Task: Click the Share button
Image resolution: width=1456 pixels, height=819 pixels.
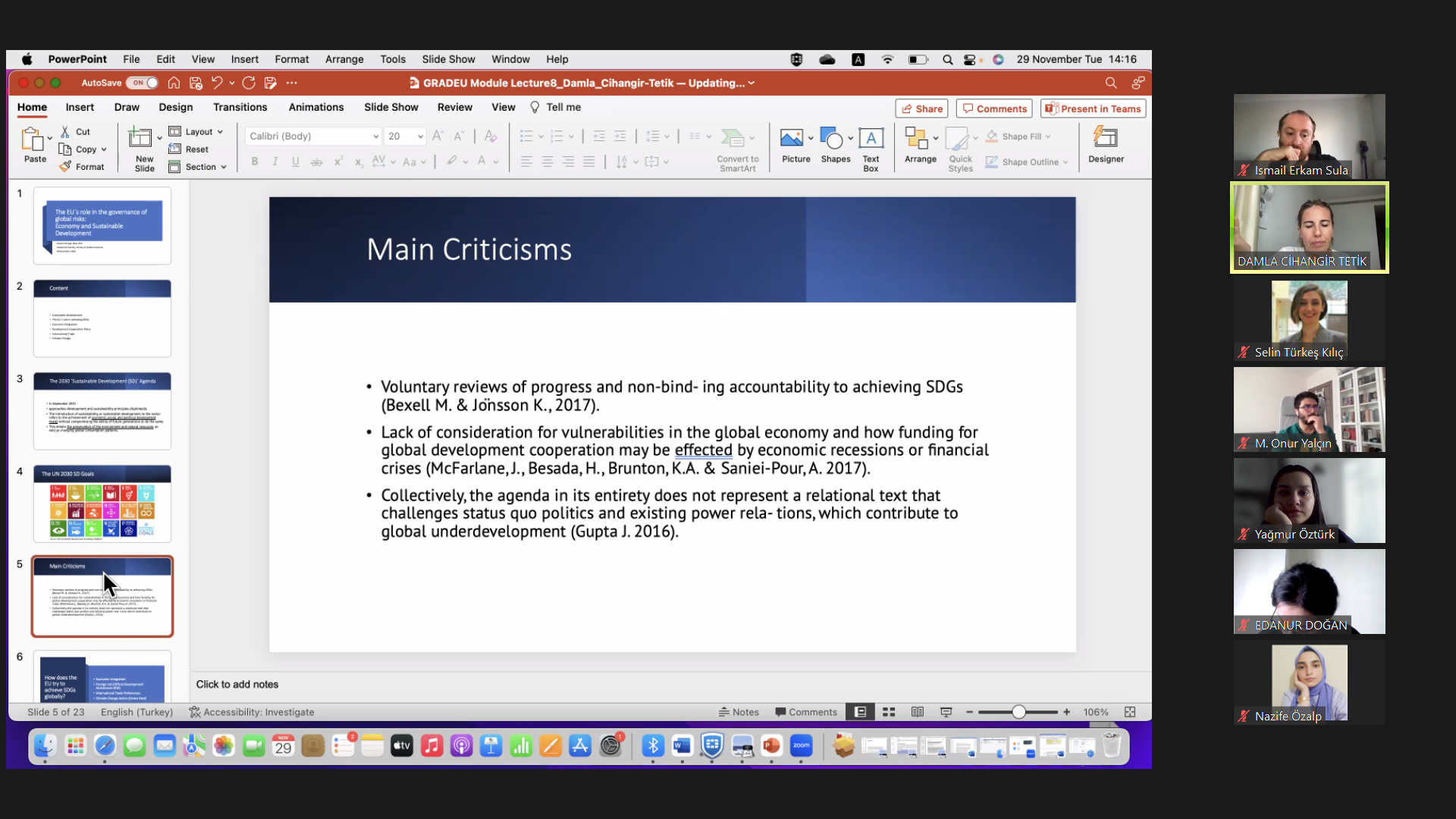Action: pos(921,108)
